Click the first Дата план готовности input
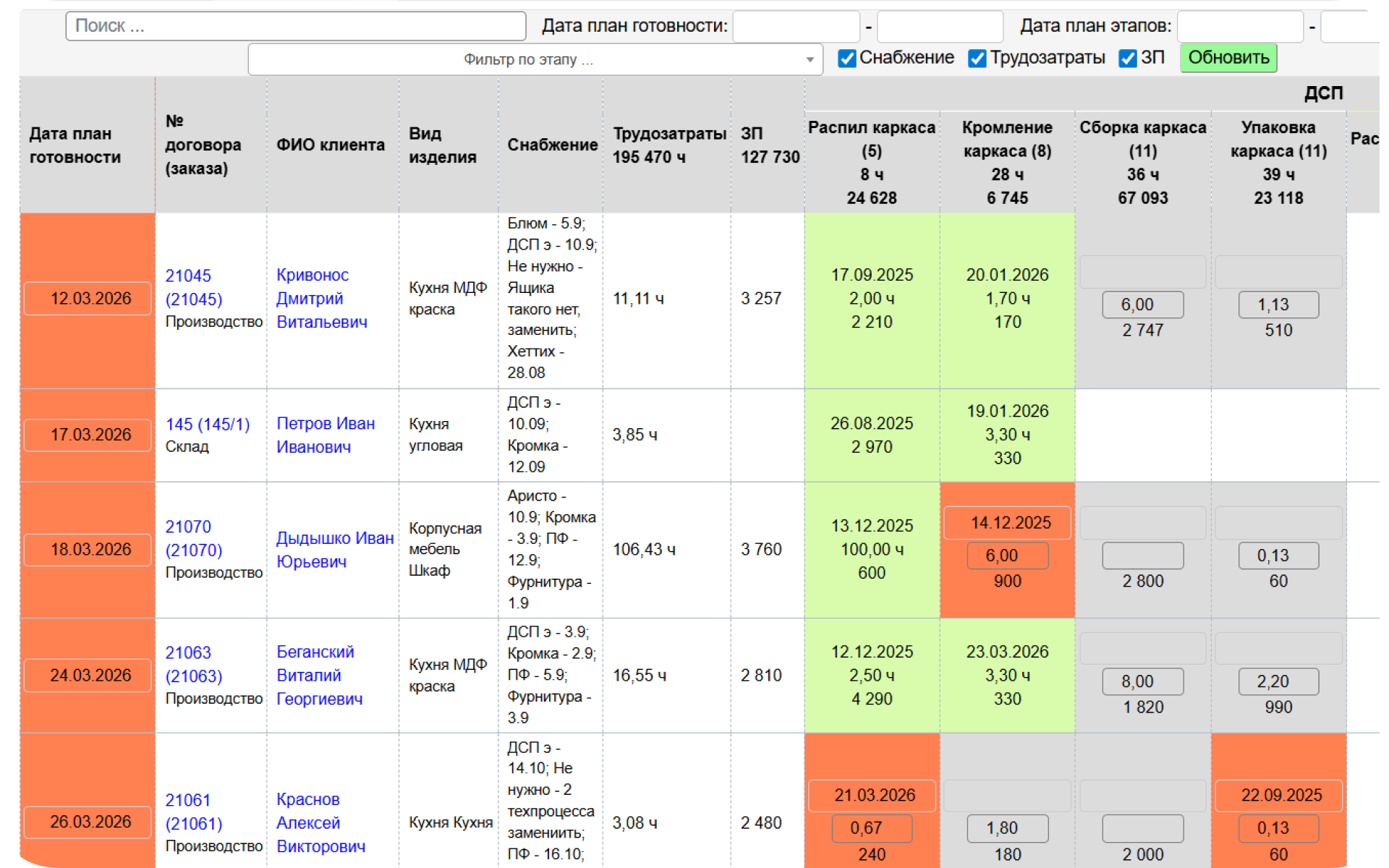1389x868 pixels. (x=796, y=26)
